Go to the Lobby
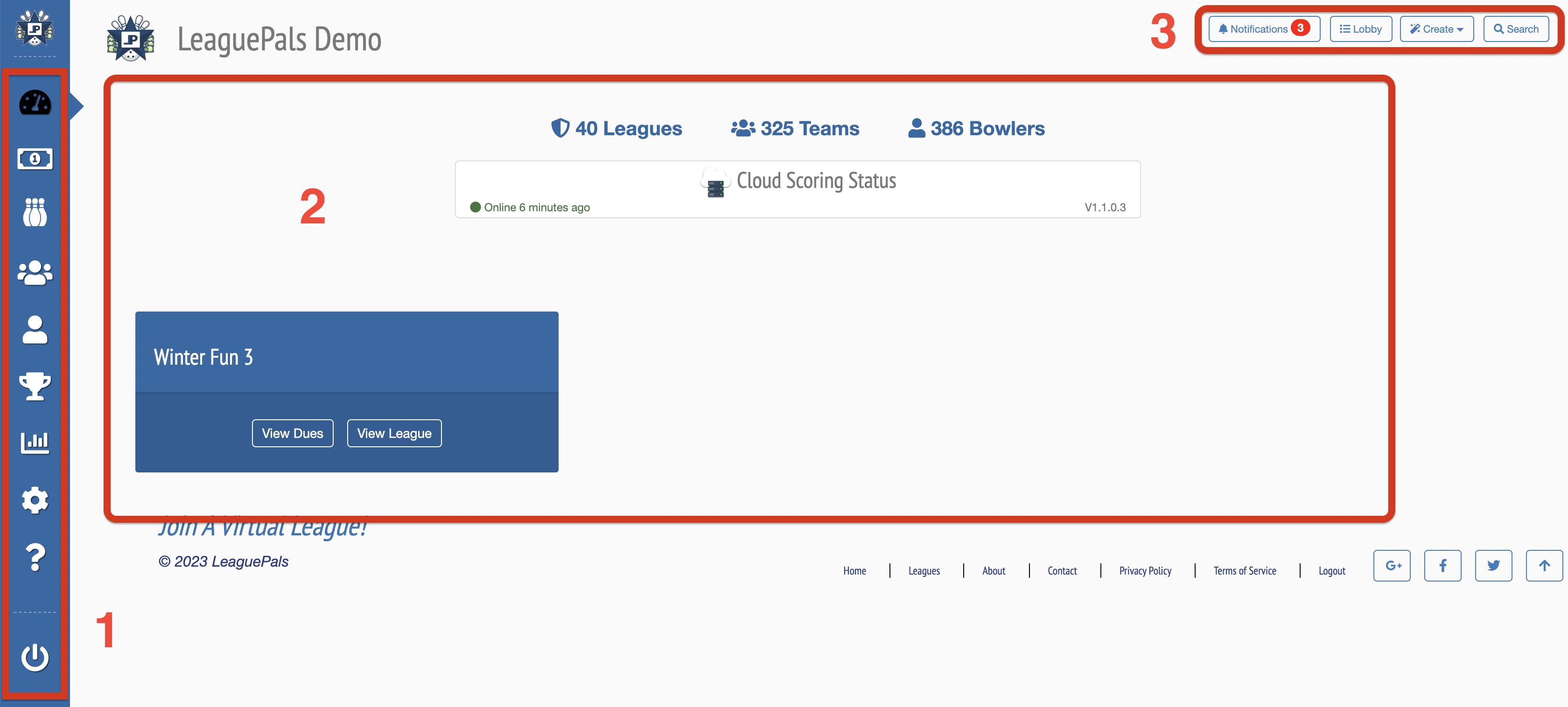1568x707 pixels. click(x=1360, y=29)
